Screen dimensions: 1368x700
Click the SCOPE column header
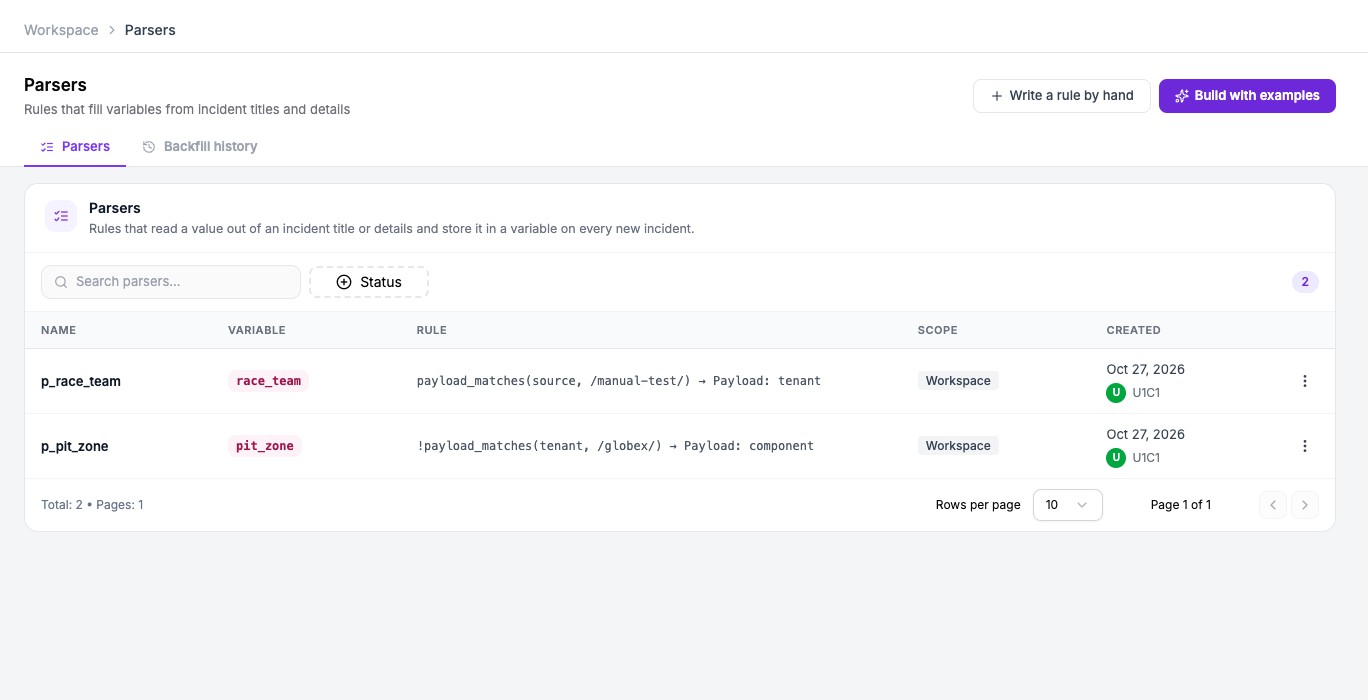click(938, 330)
